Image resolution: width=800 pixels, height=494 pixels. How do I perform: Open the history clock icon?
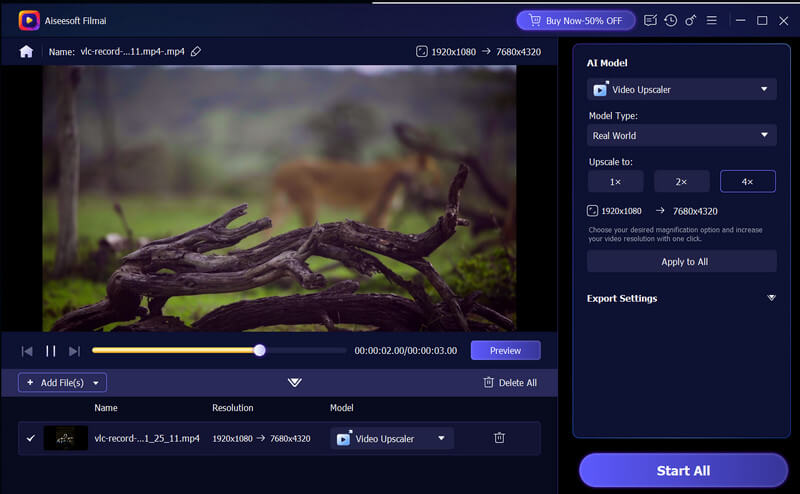click(671, 20)
